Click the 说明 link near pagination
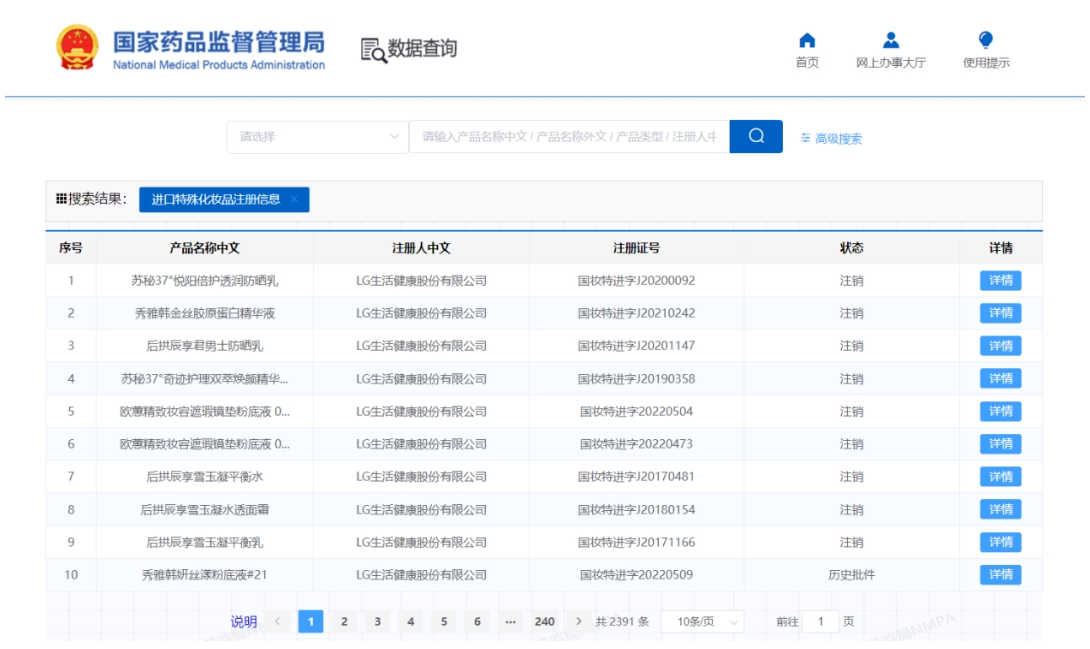 pyautogui.click(x=244, y=622)
